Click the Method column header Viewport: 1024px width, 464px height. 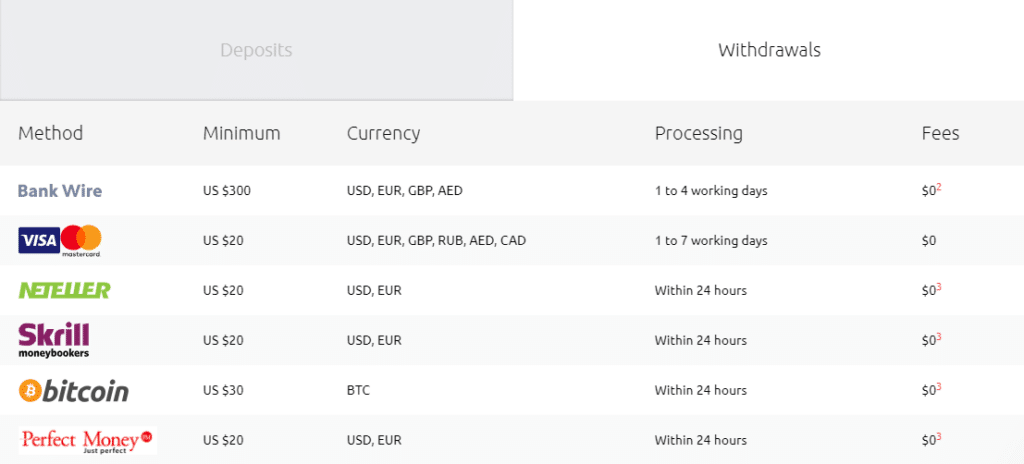[x=50, y=133]
